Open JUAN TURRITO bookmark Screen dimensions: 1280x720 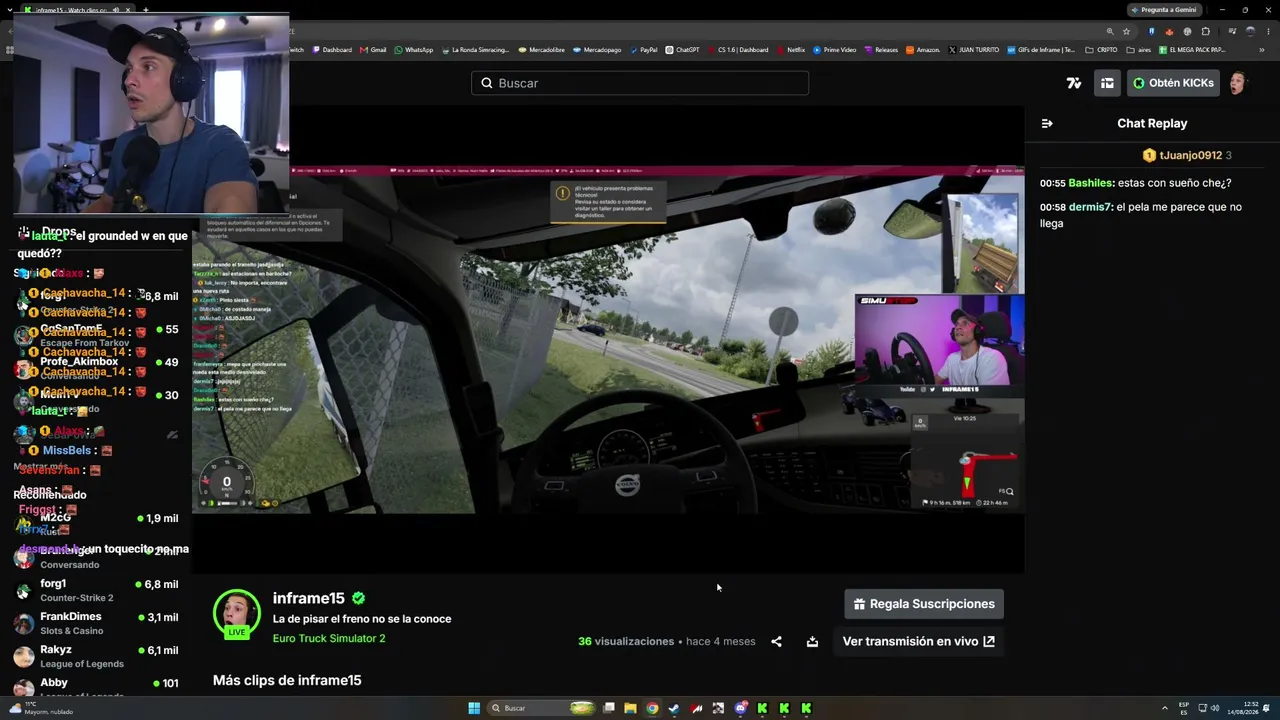(974, 50)
